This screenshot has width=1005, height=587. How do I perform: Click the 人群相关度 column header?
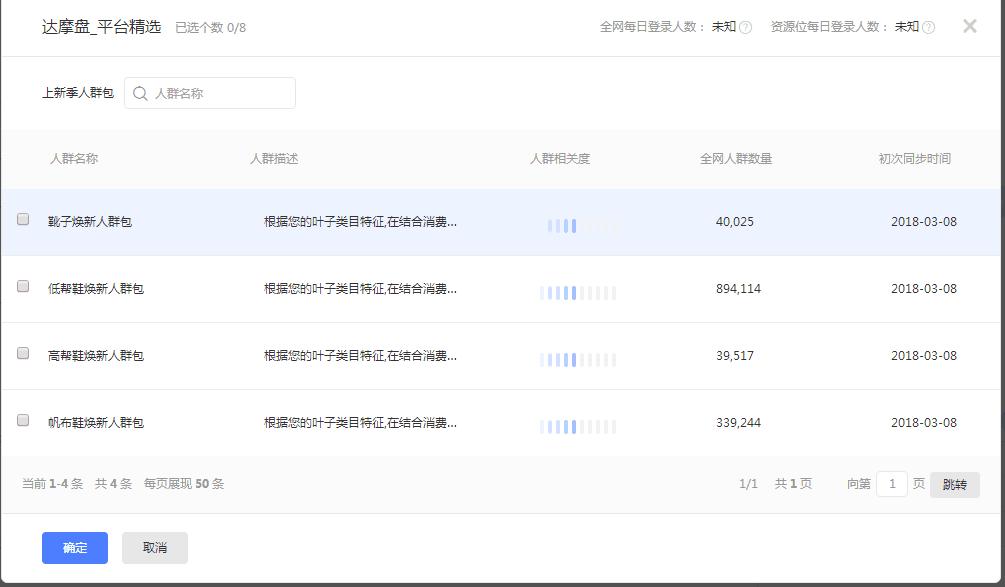(560, 158)
